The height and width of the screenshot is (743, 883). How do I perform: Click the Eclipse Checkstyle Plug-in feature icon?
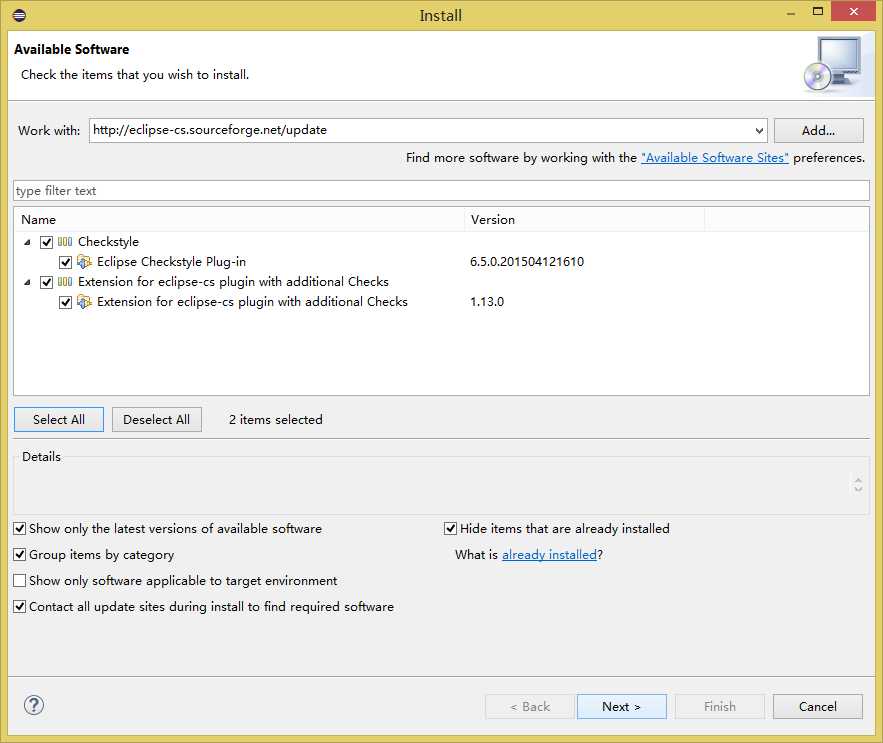(x=84, y=262)
